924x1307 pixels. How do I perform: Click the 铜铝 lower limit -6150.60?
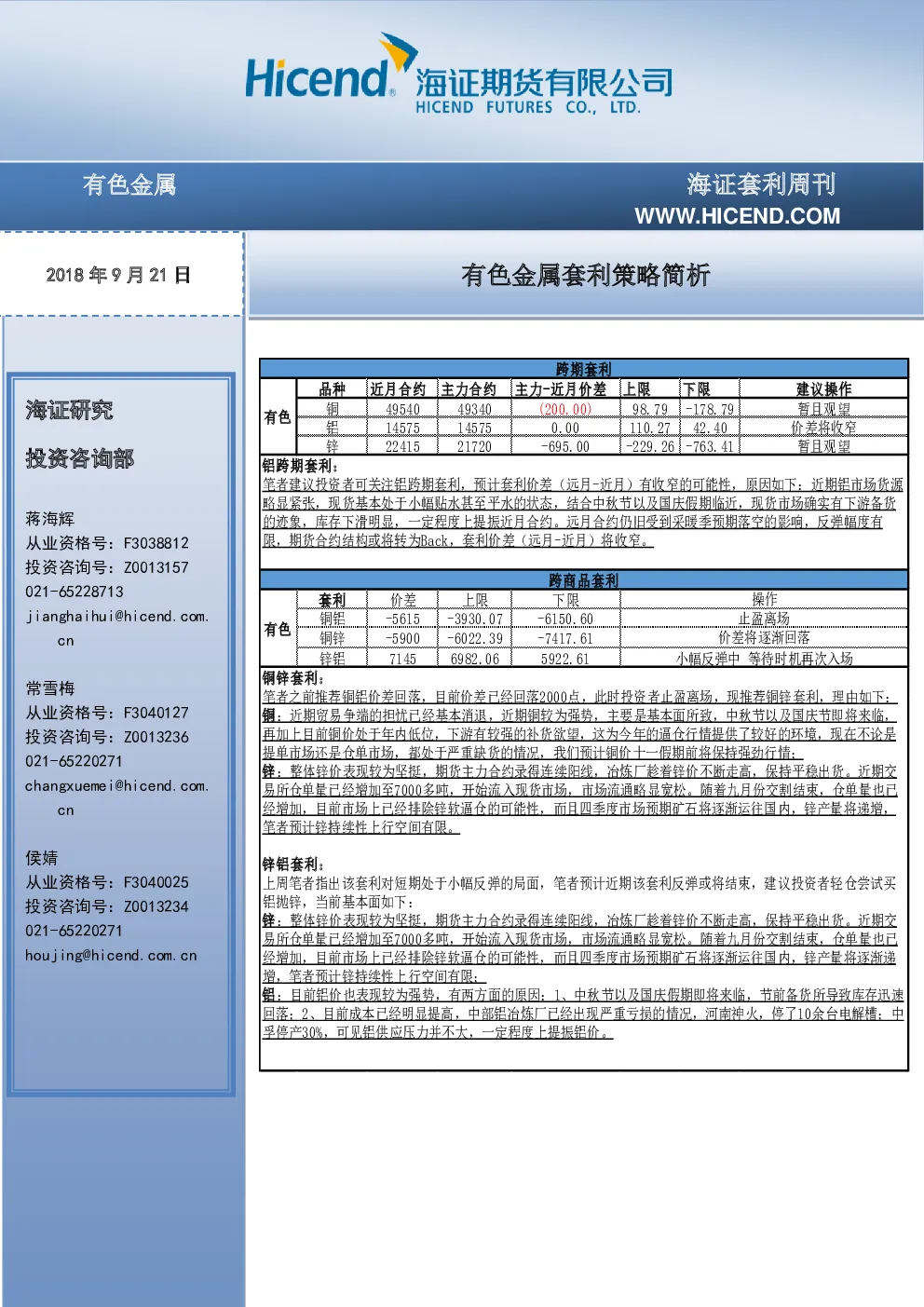point(565,619)
